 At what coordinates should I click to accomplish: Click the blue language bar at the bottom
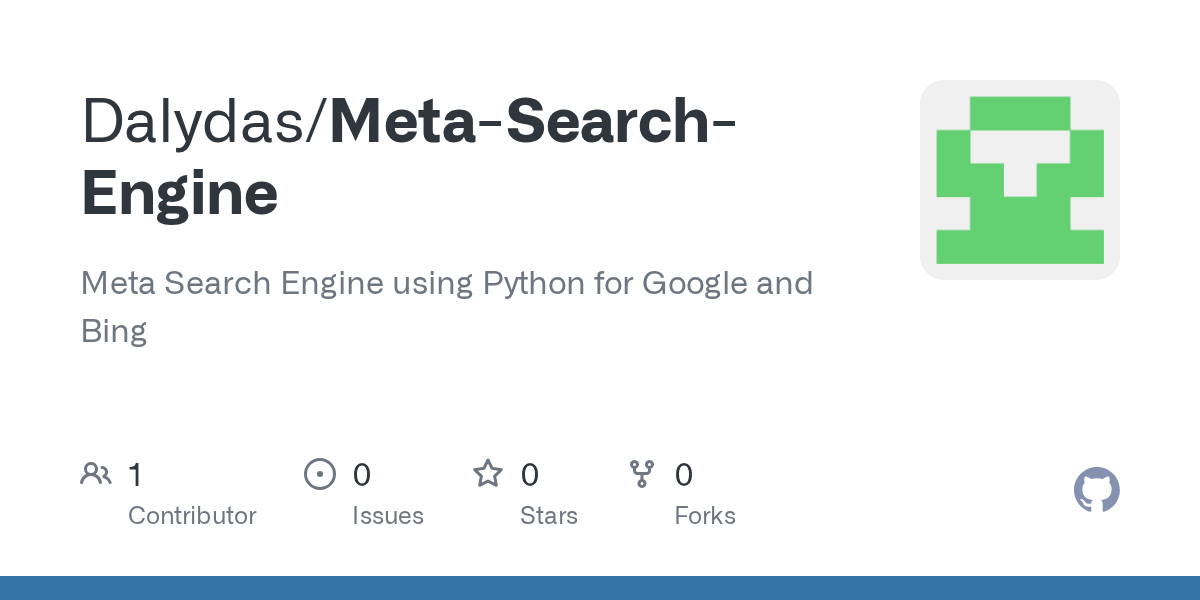(x=600, y=588)
